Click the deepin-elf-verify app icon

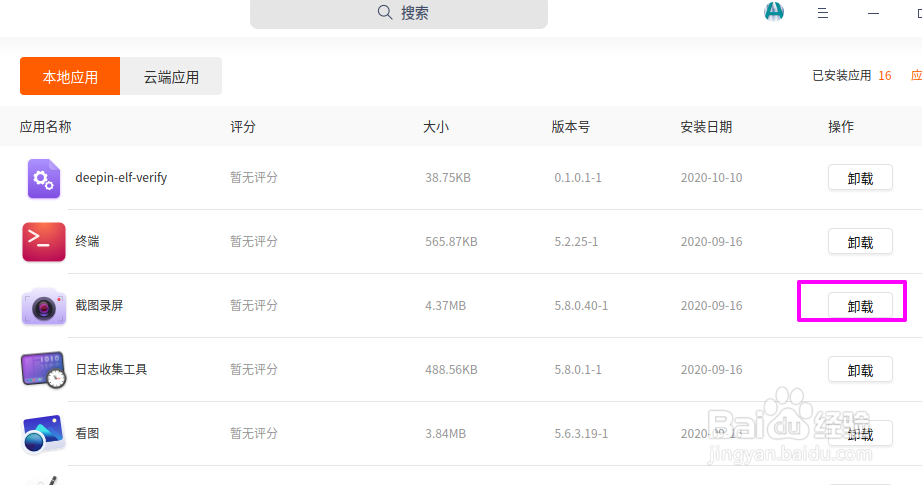[x=43, y=178]
